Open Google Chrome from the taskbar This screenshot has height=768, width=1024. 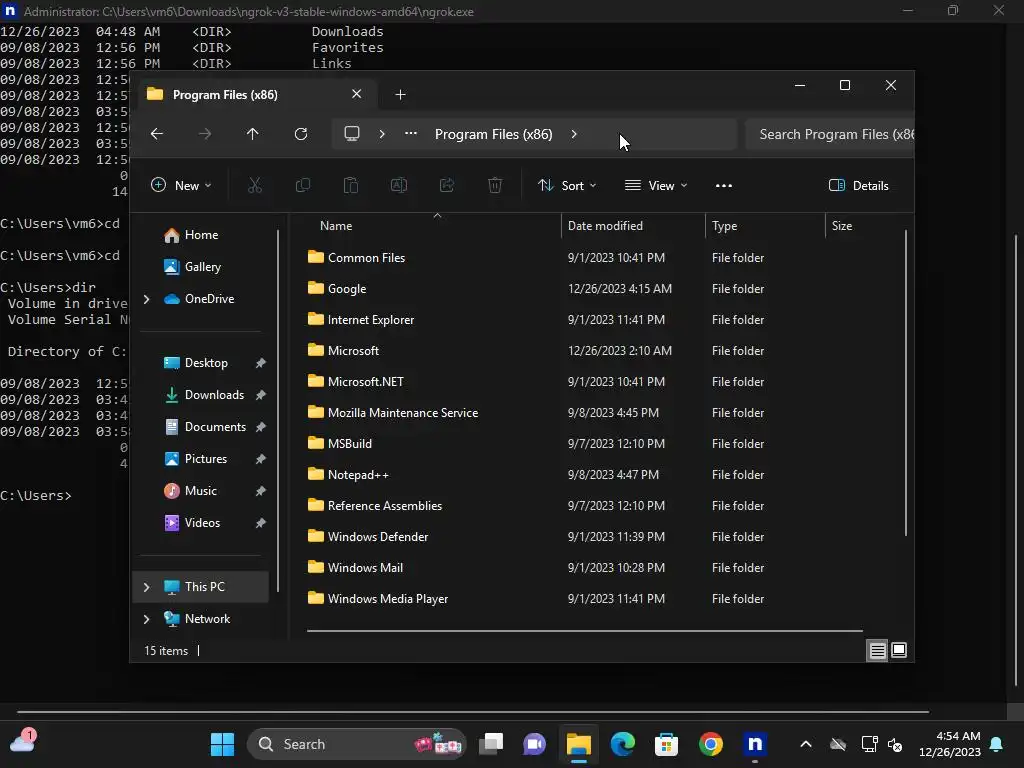[x=711, y=744]
